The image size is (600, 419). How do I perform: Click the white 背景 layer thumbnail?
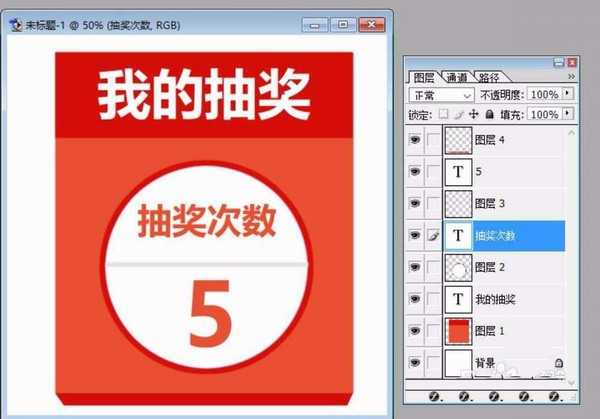click(458, 363)
